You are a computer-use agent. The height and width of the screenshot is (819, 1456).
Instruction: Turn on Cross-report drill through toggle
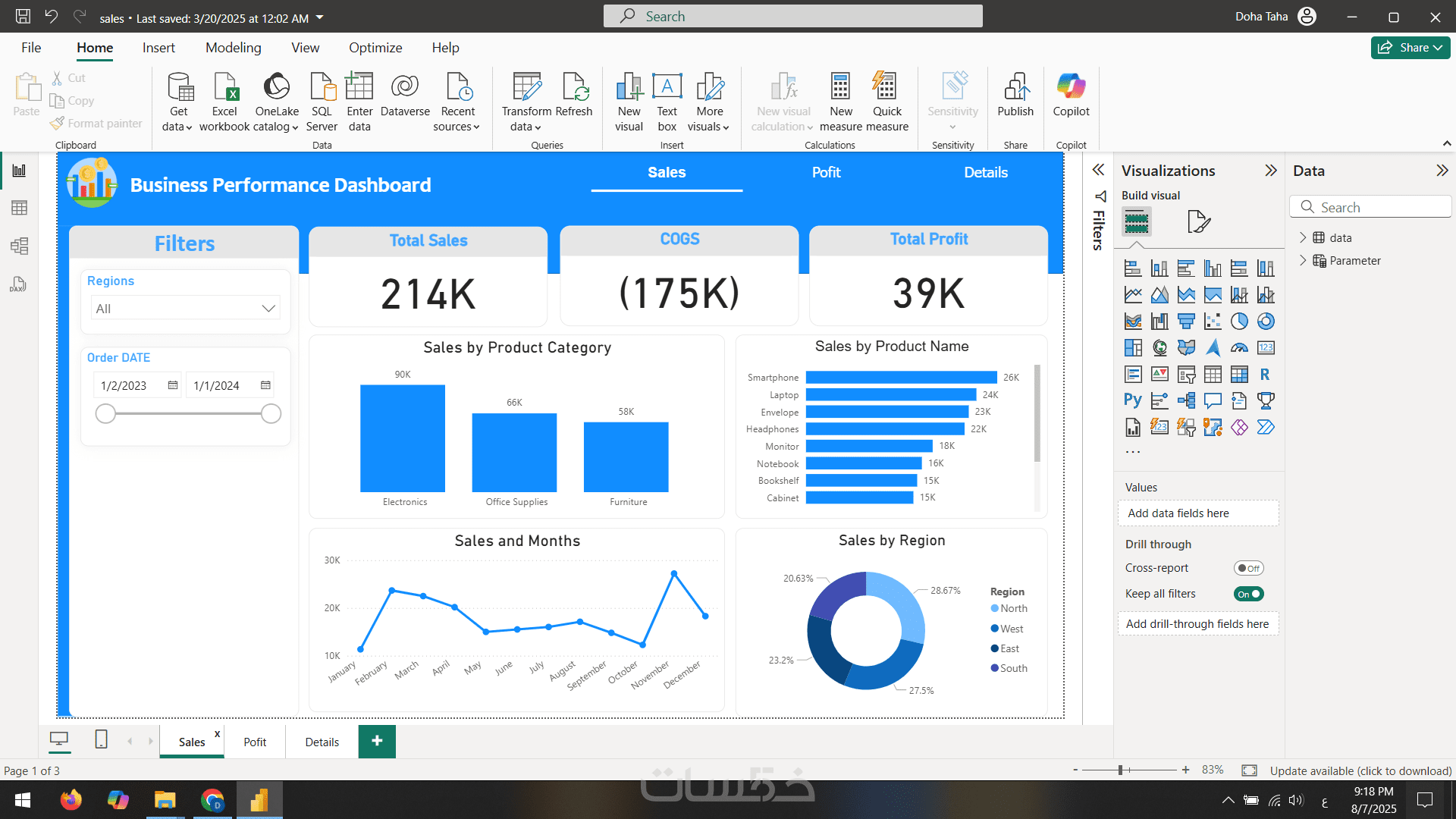click(1248, 568)
